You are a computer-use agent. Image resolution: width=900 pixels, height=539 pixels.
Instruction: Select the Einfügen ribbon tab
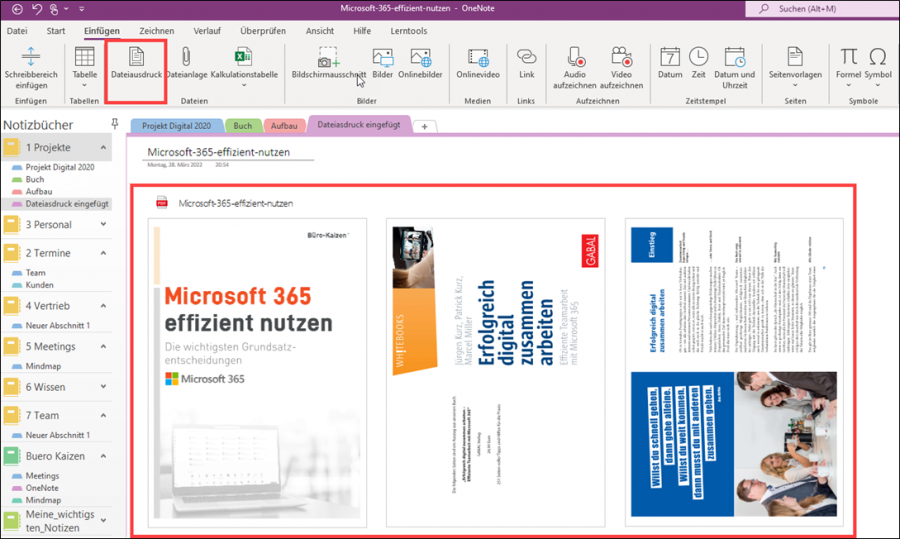tap(102, 31)
